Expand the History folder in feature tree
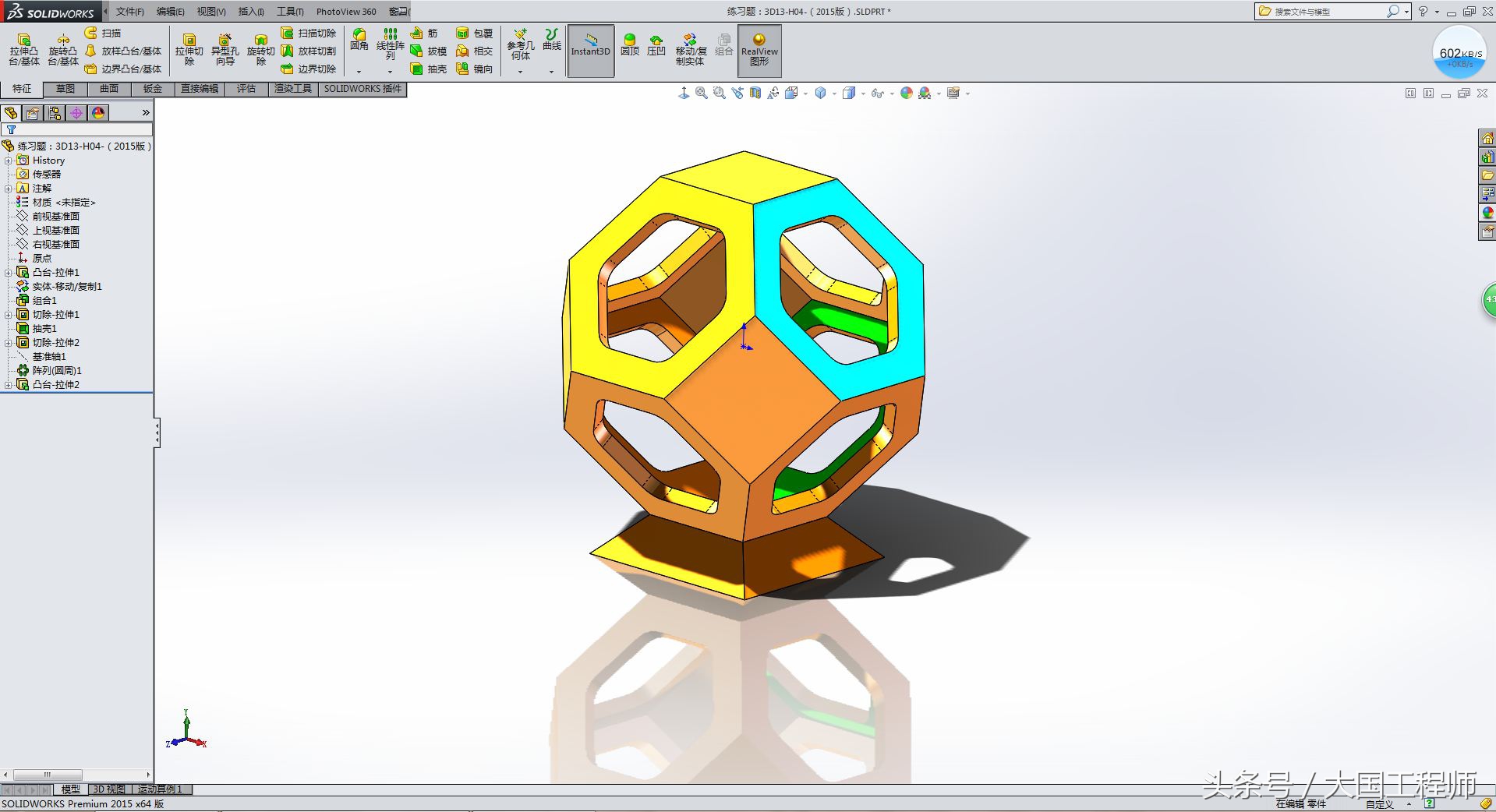Image resolution: width=1496 pixels, height=812 pixels. coord(8,160)
